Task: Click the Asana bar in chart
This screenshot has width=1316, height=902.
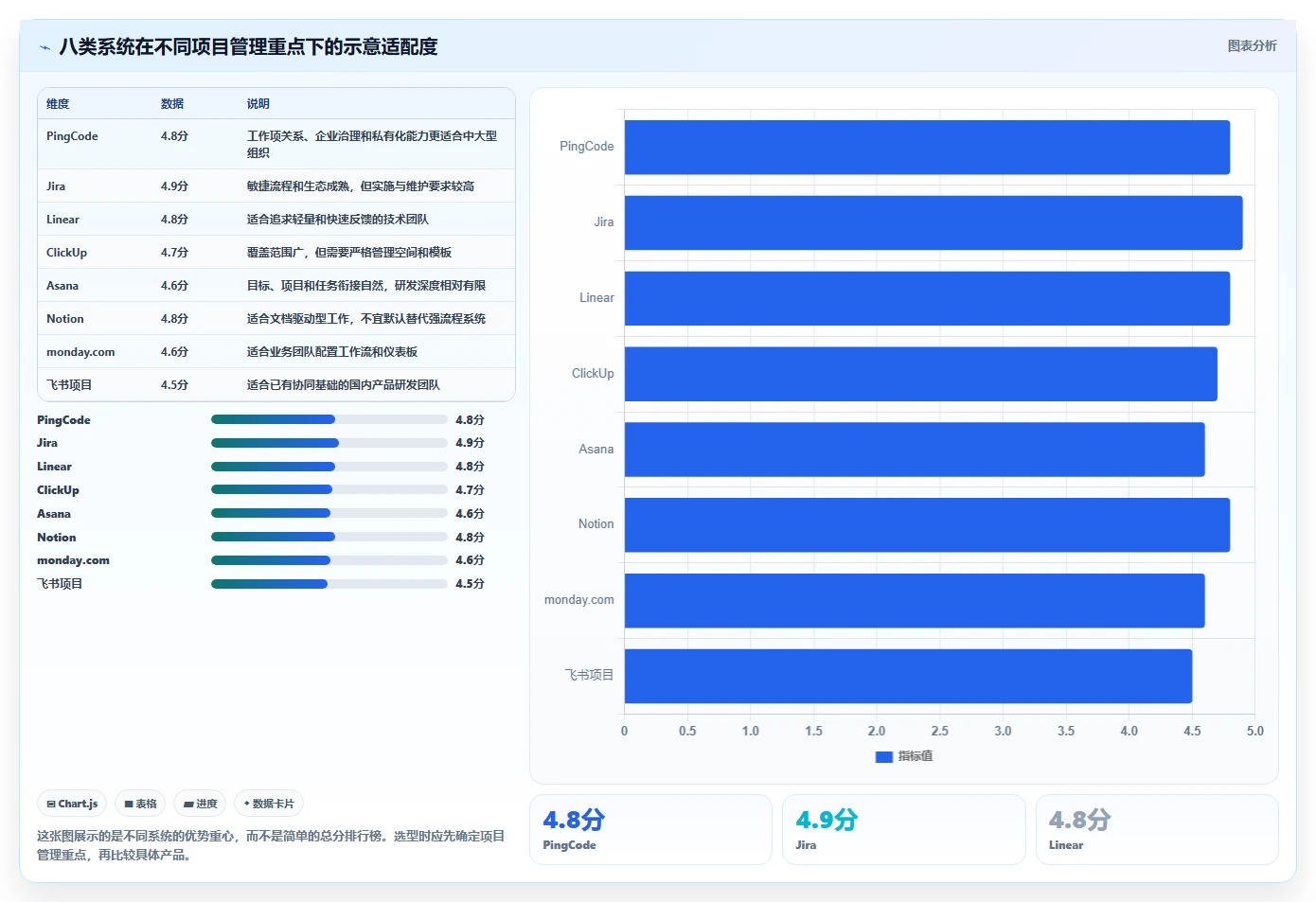Action: point(915,450)
